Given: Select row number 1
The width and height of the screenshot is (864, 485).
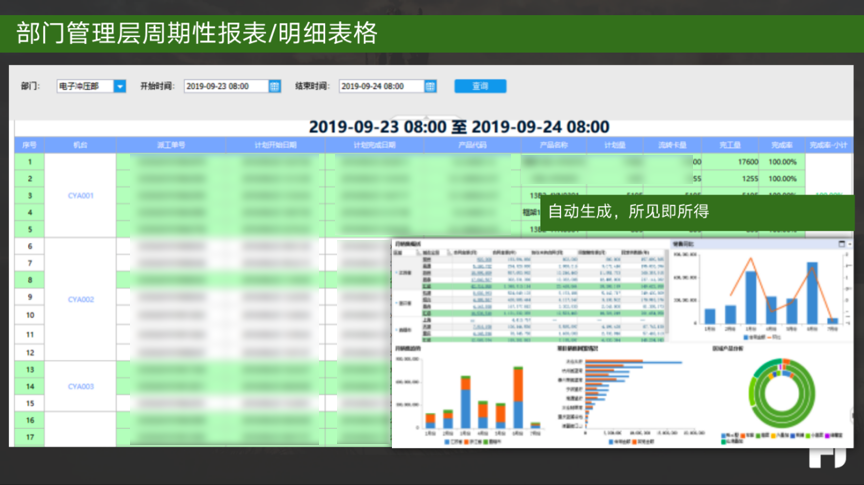Looking at the screenshot, I should click(x=30, y=162).
